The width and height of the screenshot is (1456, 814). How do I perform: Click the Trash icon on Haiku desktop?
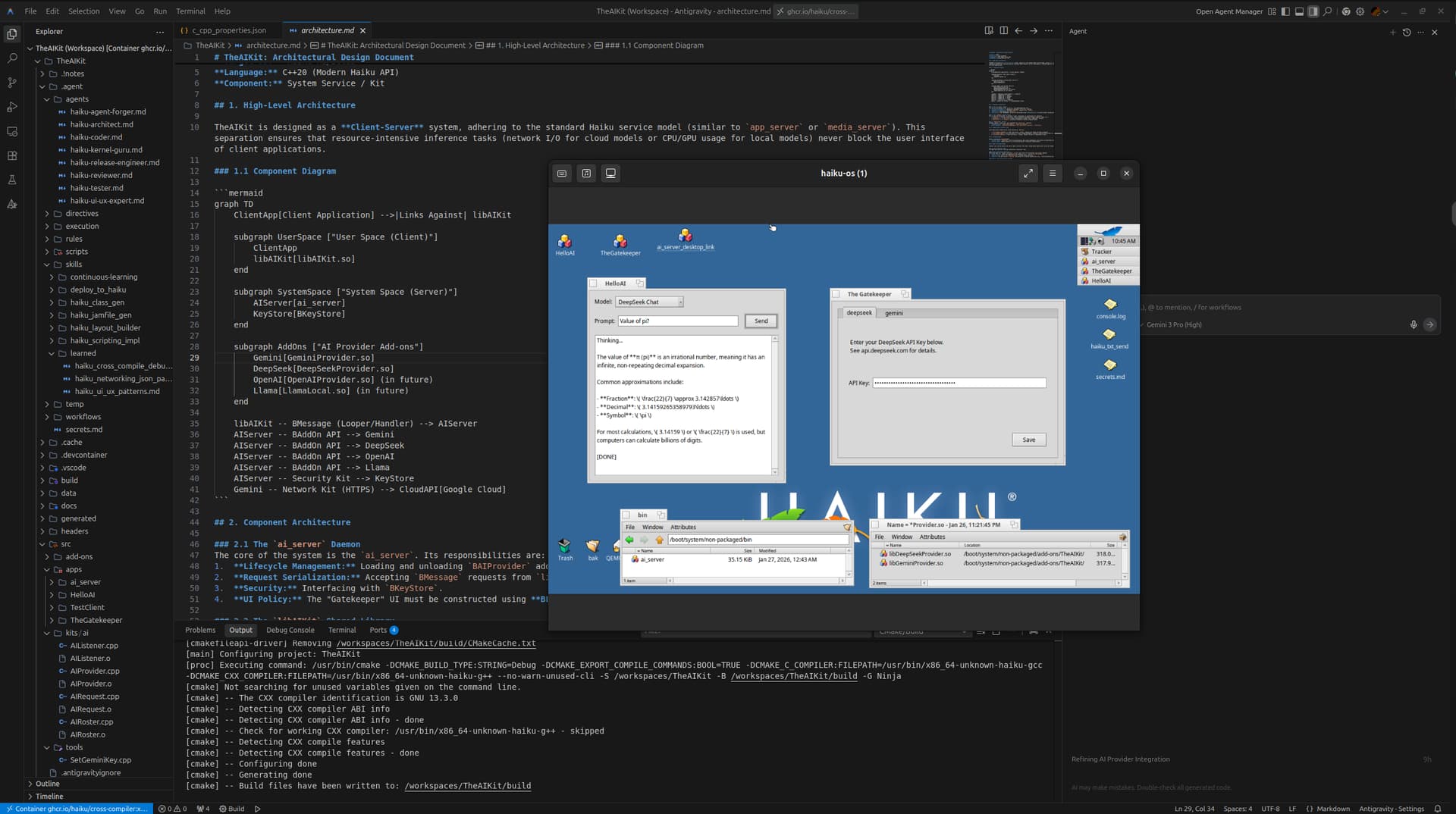(565, 548)
